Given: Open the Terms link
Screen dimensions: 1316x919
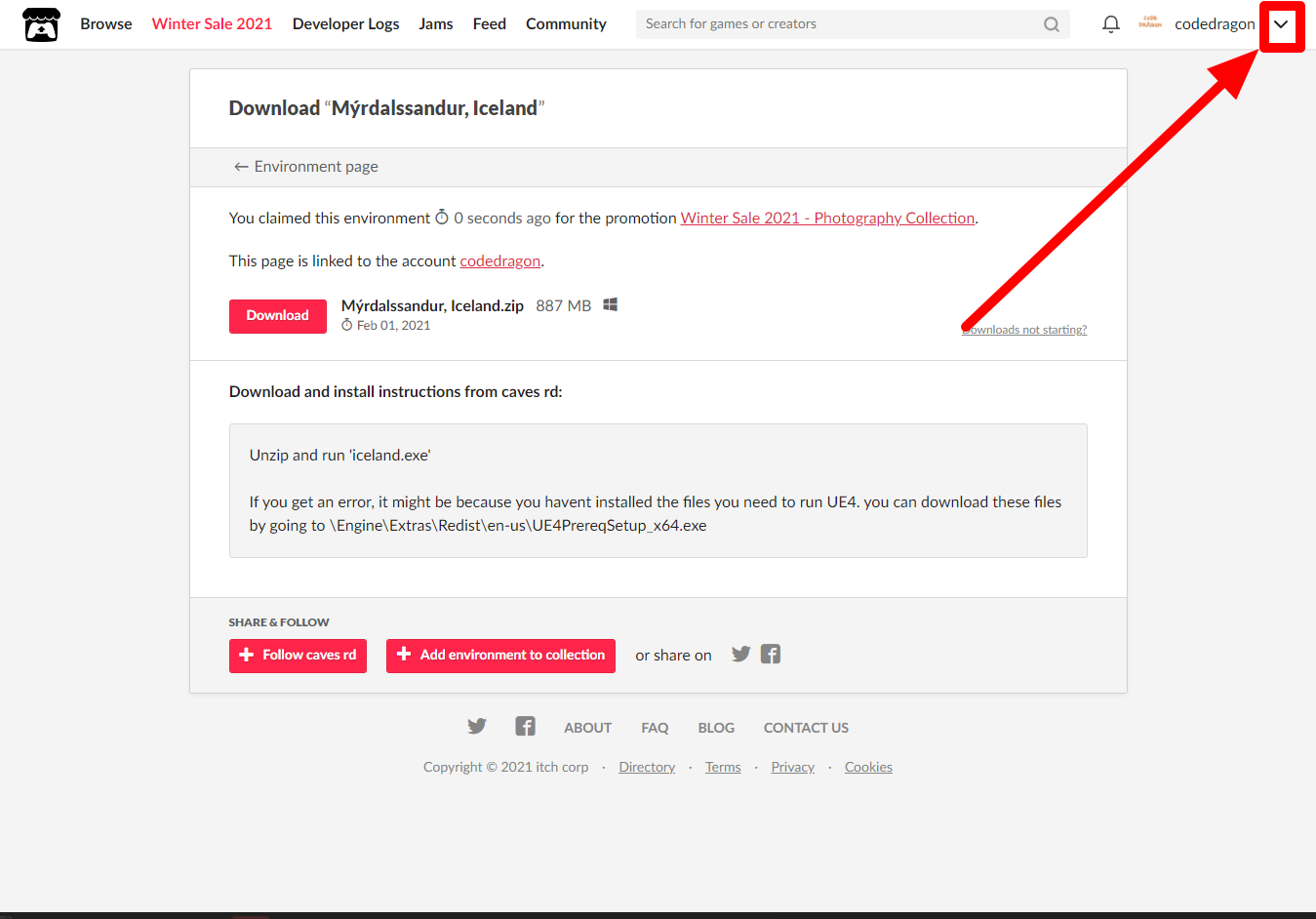Looking at the screenshot, I should pyautogui.click(x=723, y=768).
